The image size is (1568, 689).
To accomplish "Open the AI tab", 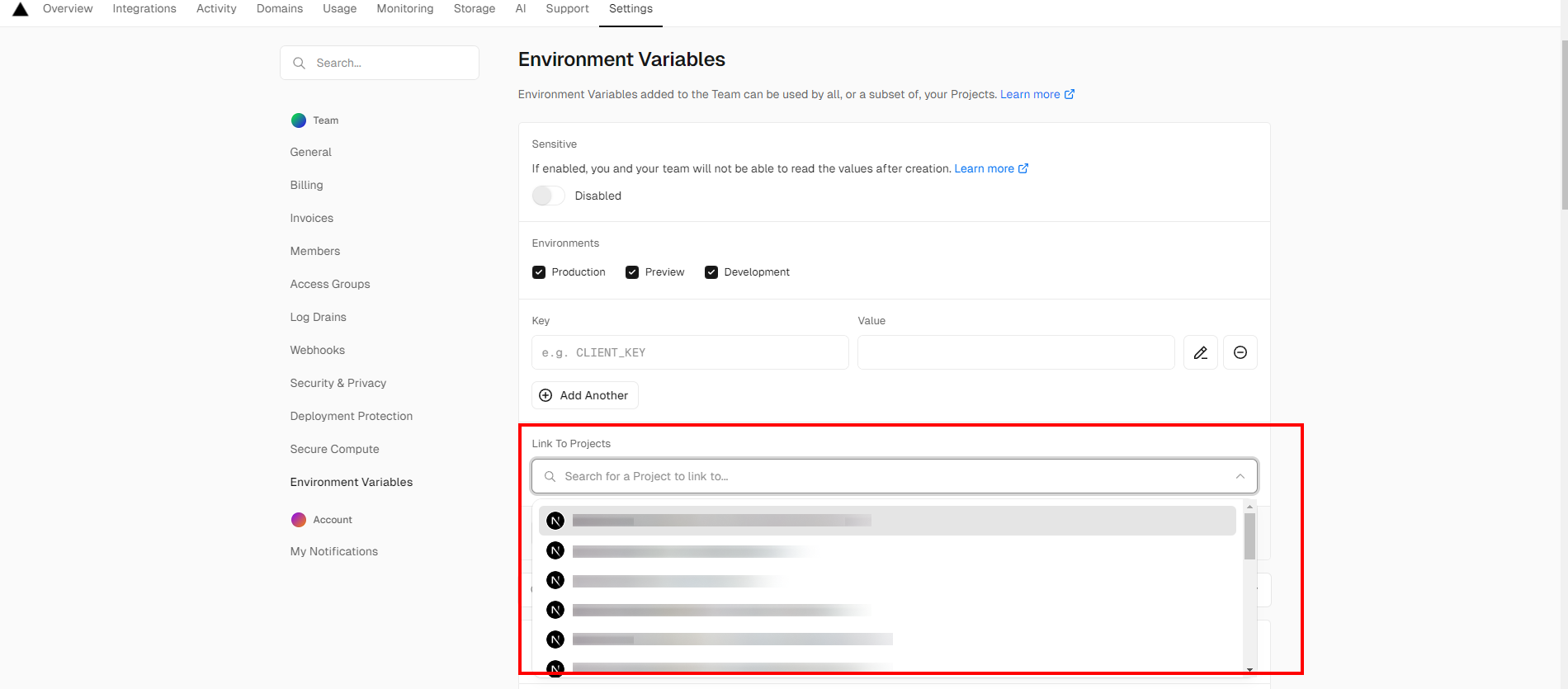I will [521, 8].
